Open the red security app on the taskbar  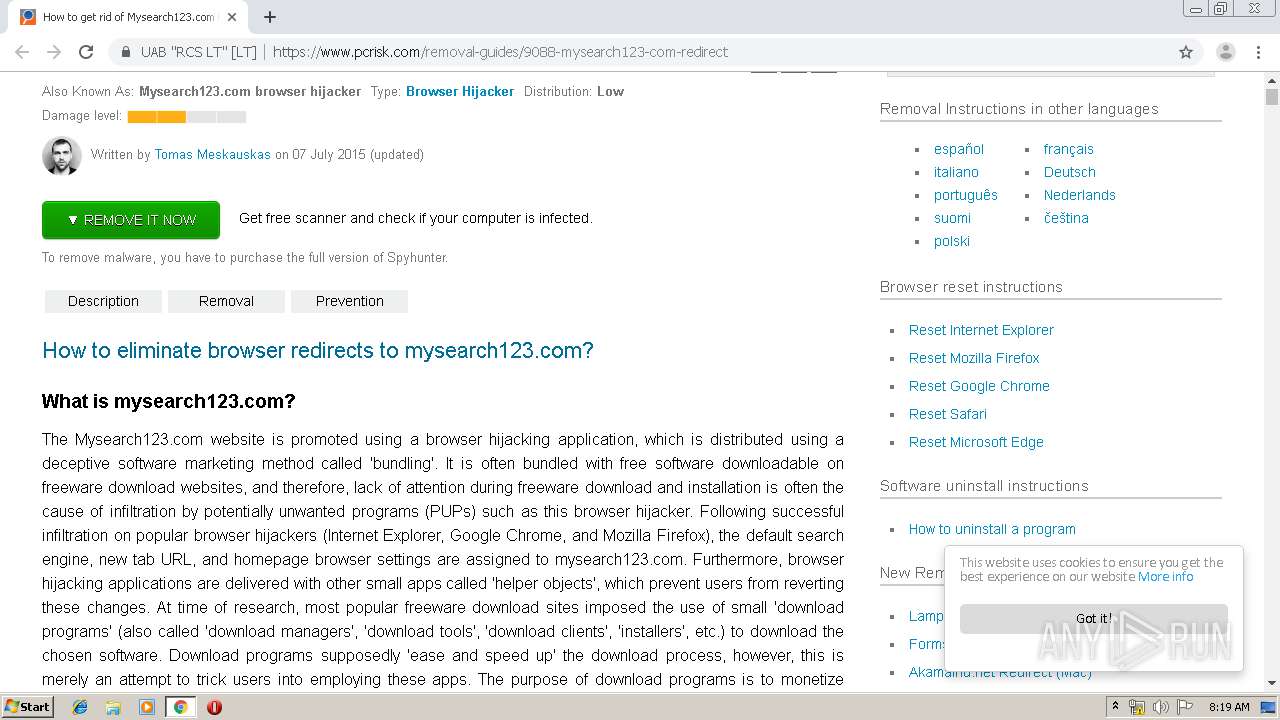click(x=214, y=707)
